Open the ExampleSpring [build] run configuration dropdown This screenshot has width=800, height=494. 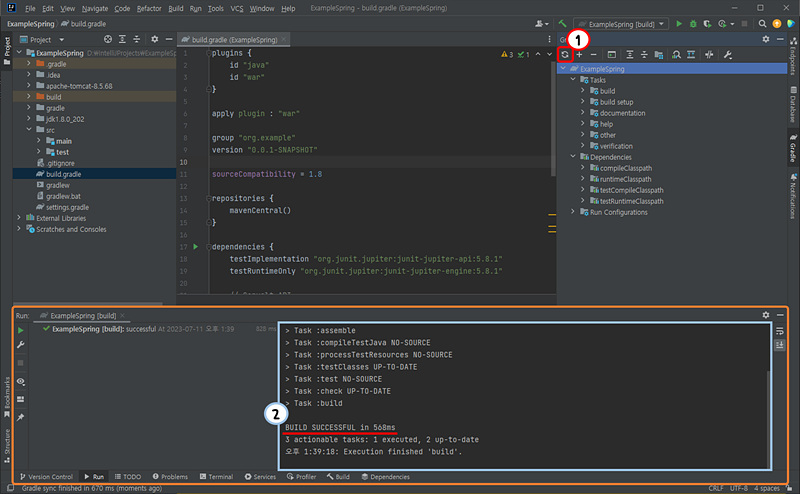coord(621,24)
